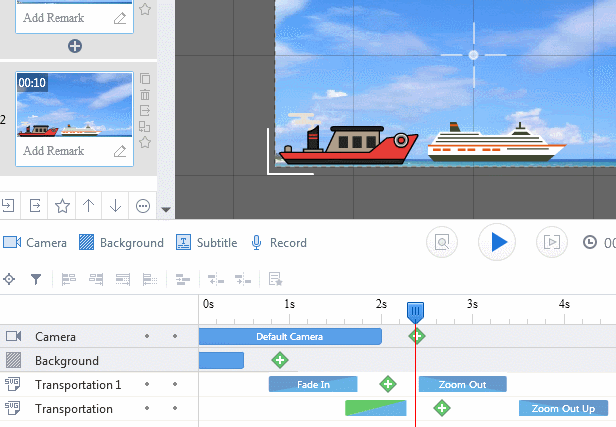The height and width of the screenshot is (427, 616).
Task: Click the Record button
Action: click(x=278, y=243)
